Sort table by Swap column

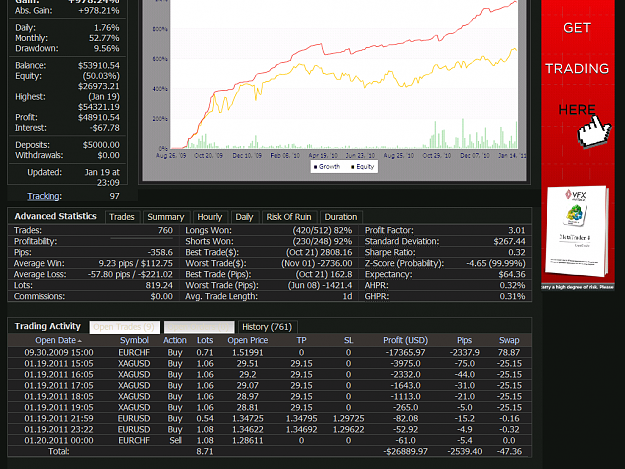pyautogui.click(x=509, y=340)
